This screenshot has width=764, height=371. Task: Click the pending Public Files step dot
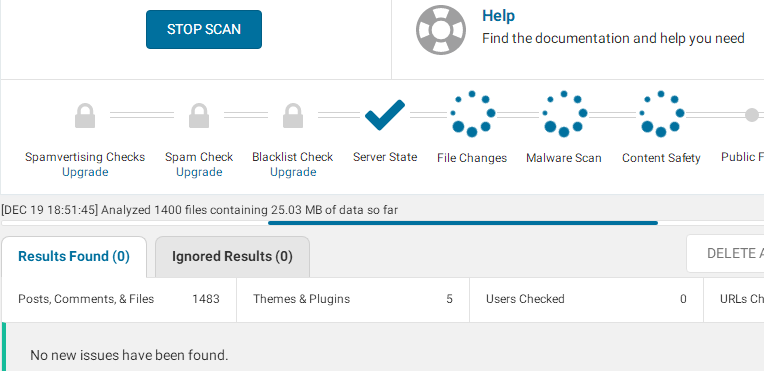[752, 115]
